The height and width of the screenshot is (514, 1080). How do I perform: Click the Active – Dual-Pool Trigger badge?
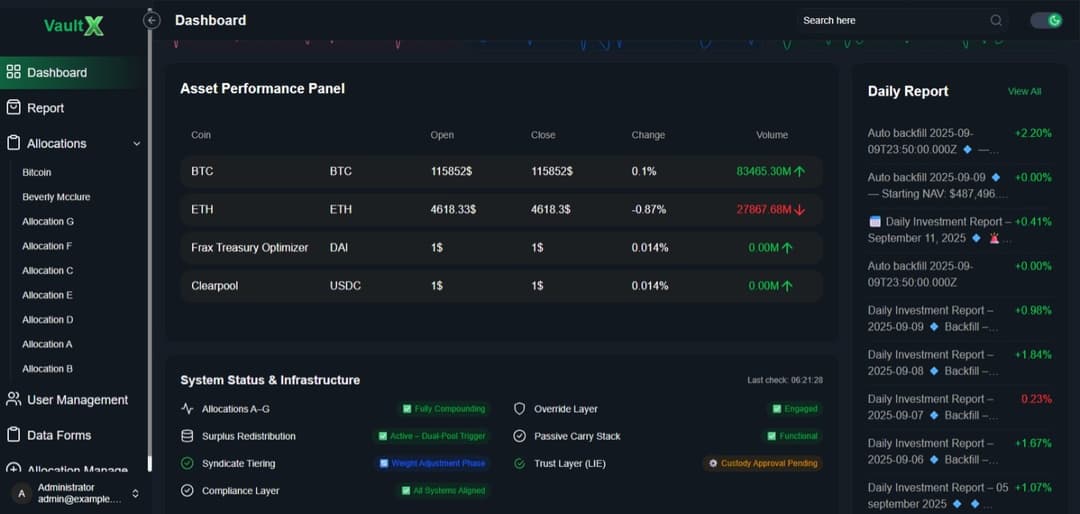(431, 436)
